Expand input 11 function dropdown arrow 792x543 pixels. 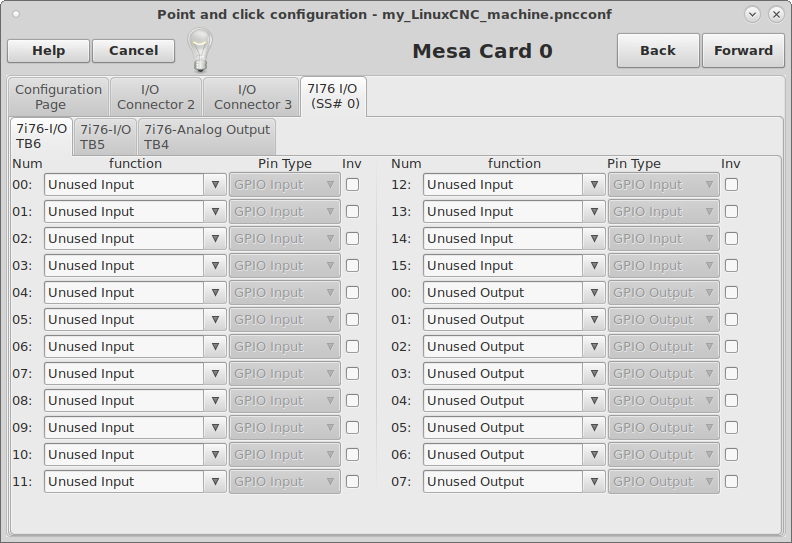[215, 482]
